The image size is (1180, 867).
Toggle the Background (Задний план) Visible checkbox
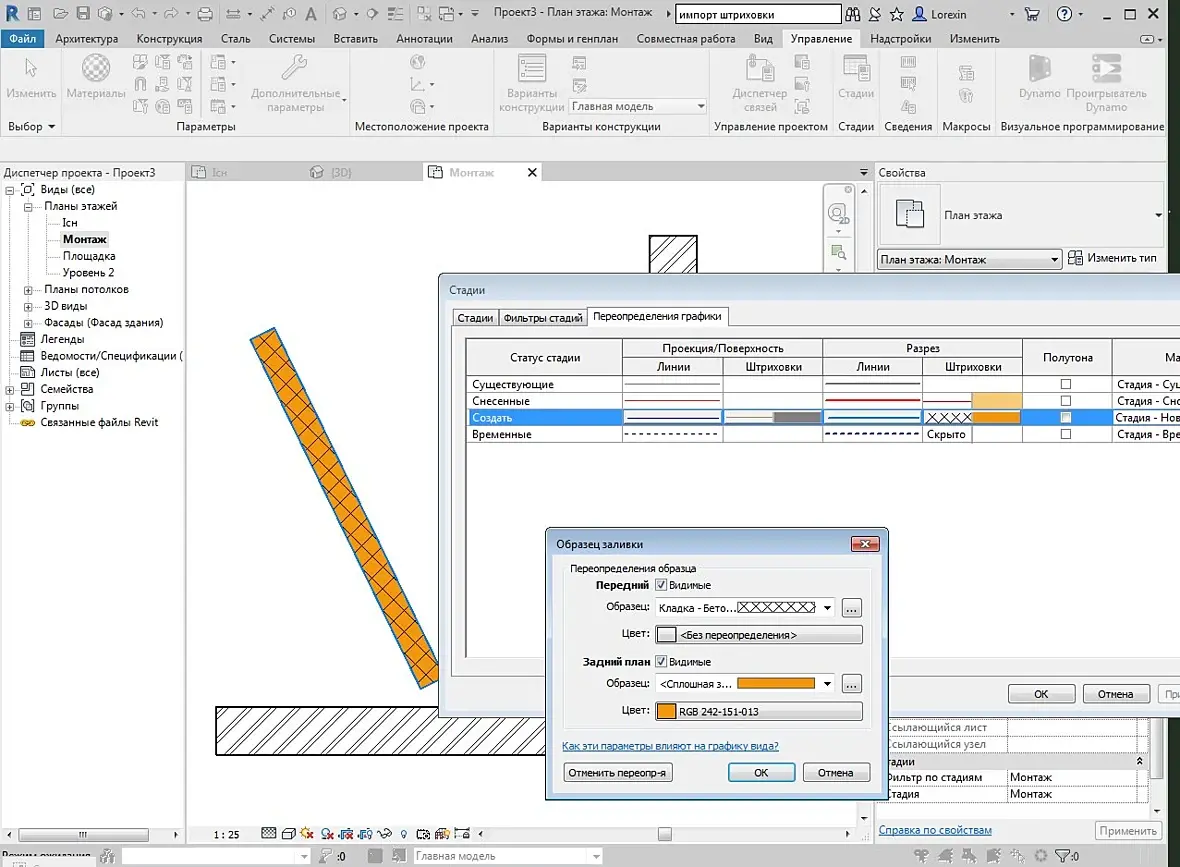pos(661,662)
